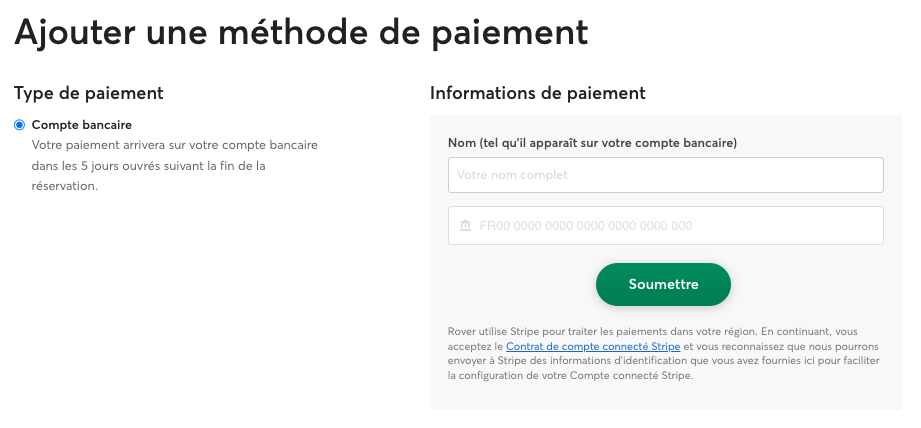Image resolution: width=921 pixels, height=428 pixels.
Task: Submit the form with the Soumettre button
Action: [663, 284]
